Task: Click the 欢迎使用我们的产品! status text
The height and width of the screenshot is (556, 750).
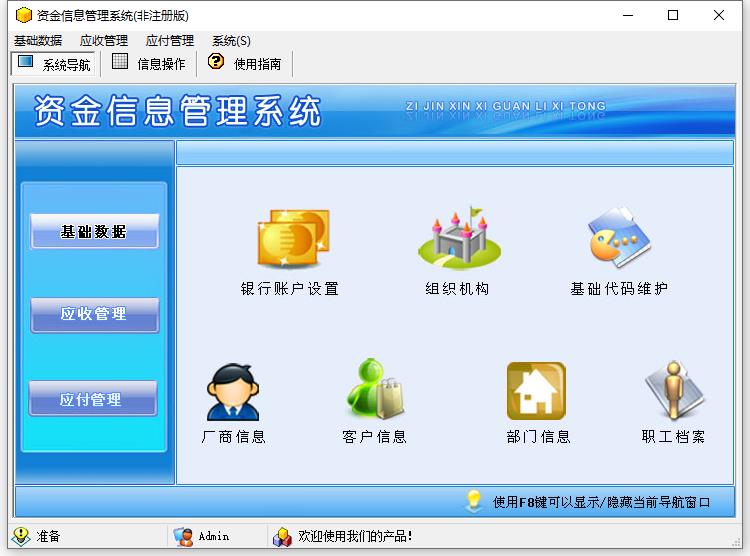Action: pos(355,536)
